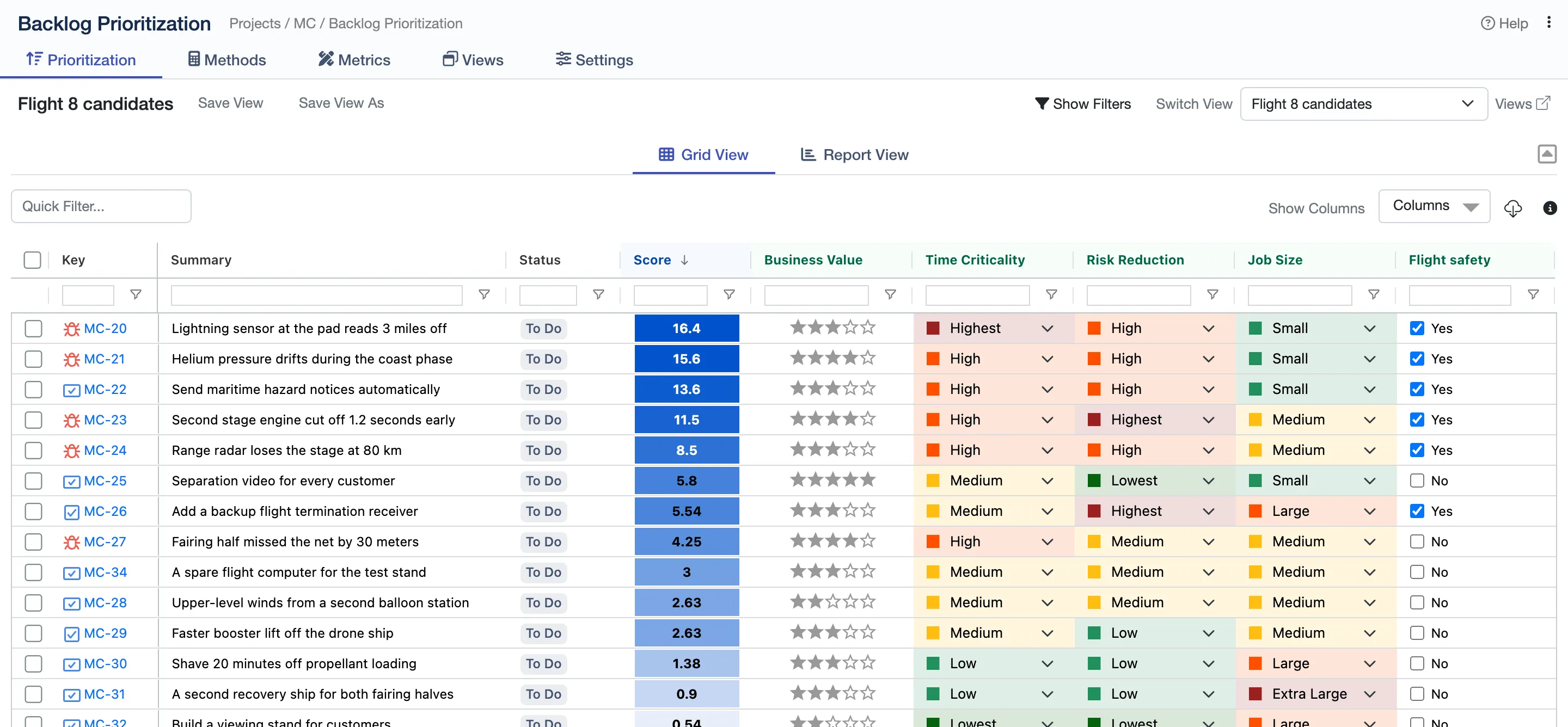Click the Time Criticality filter funnel icon
Screen dimensions: 1568x727
point(1051,294)
